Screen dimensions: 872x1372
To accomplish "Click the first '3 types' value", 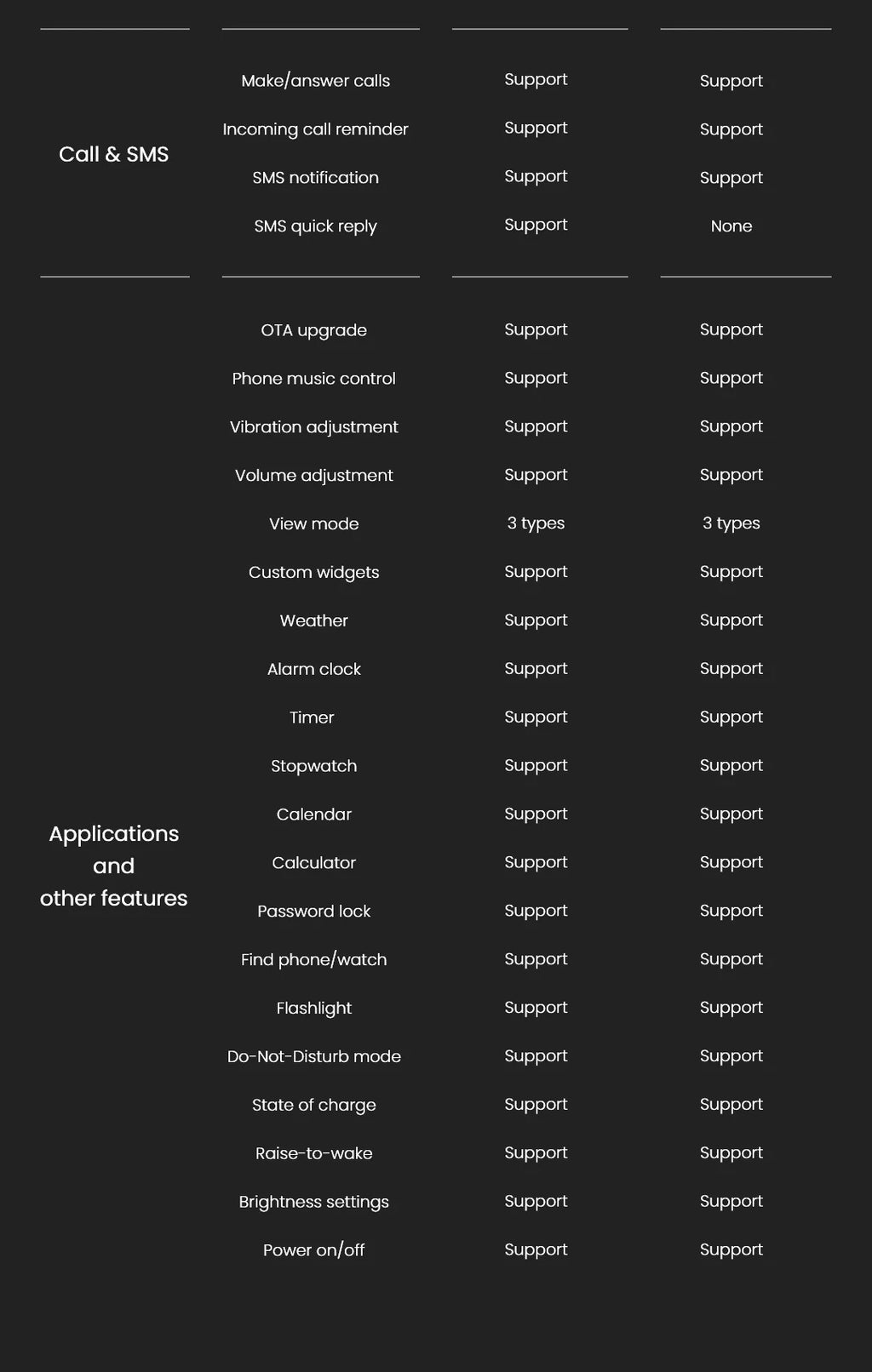I will tap(536, 523).
